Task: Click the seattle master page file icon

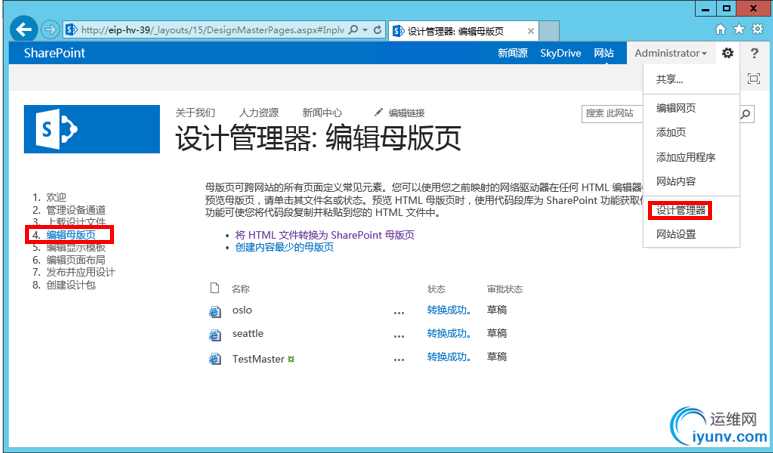Action: click(x=214, y=335)
